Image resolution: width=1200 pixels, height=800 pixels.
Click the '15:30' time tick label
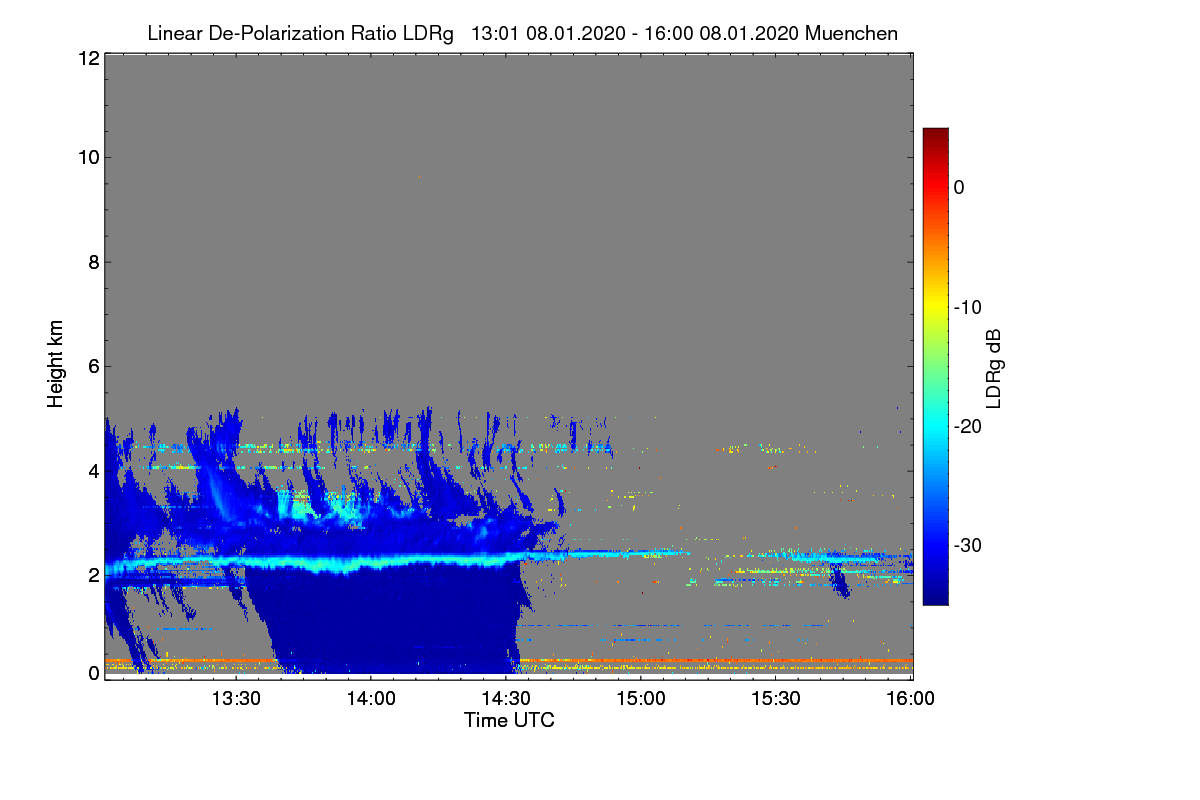click(x=776, y=700)
